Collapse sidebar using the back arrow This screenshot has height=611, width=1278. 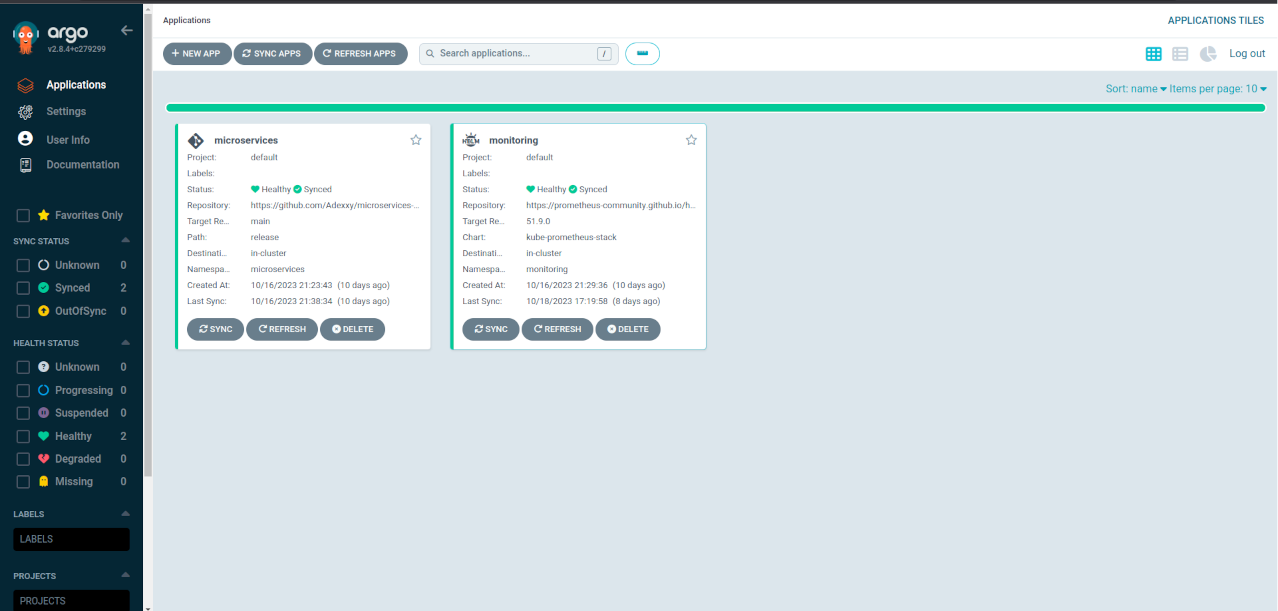[126, 31]
